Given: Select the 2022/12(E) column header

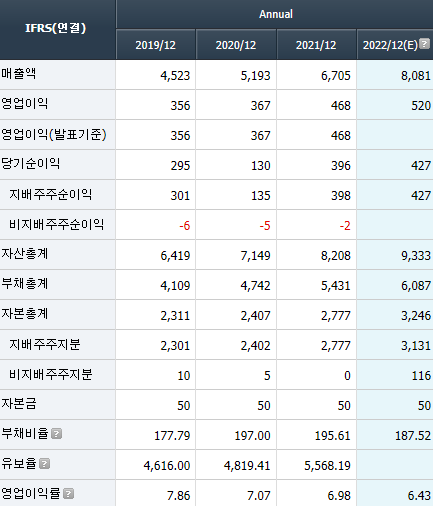Looking at the screenshot, I should pyautogui.click(x=390, y=45).
